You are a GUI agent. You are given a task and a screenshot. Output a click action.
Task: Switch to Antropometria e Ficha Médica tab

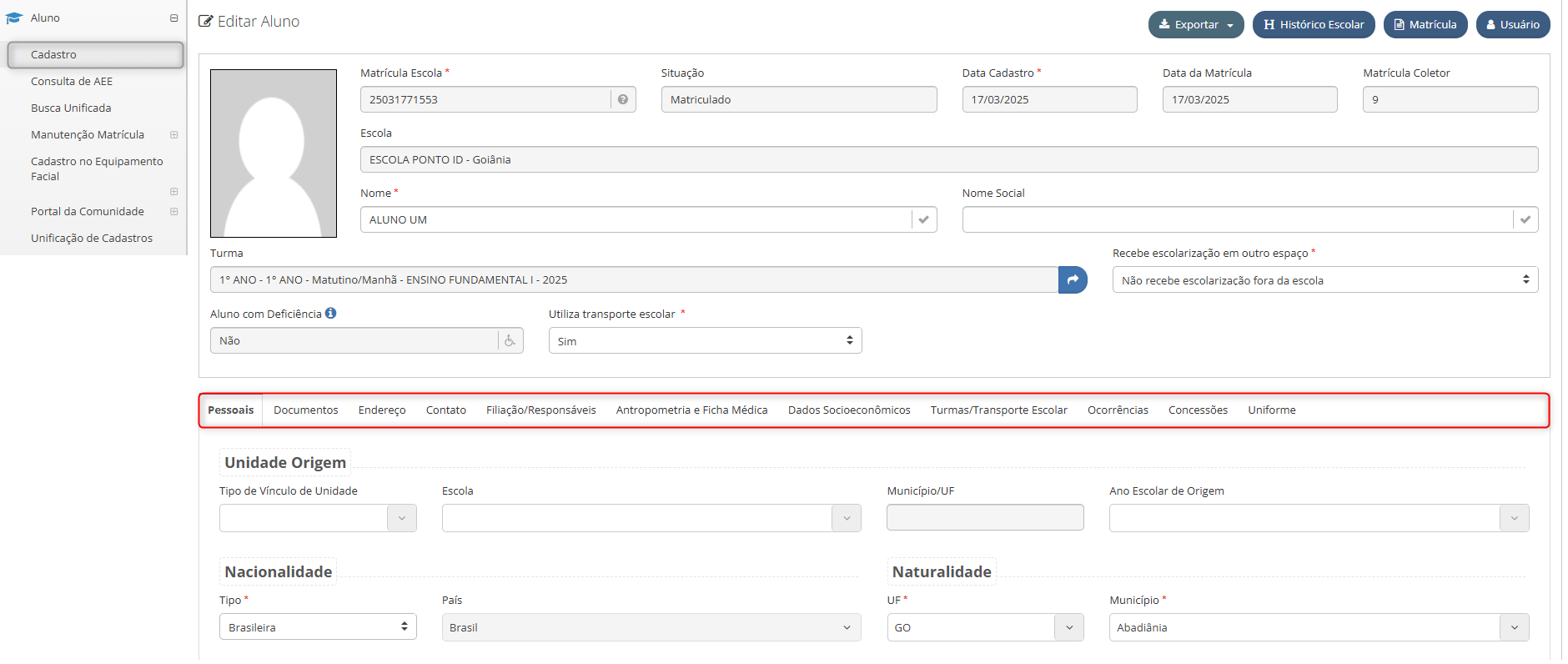point(692,410)
